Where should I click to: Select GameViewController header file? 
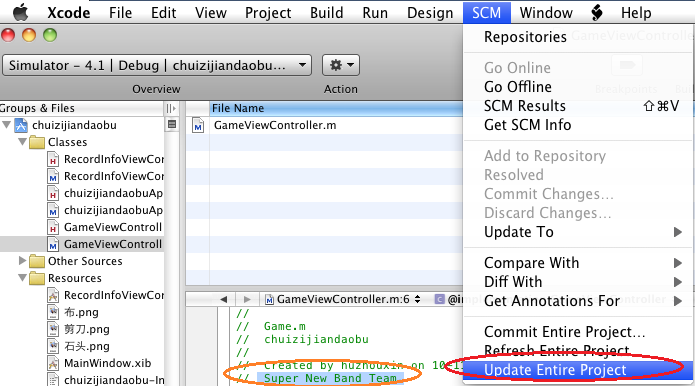point(105,227)
